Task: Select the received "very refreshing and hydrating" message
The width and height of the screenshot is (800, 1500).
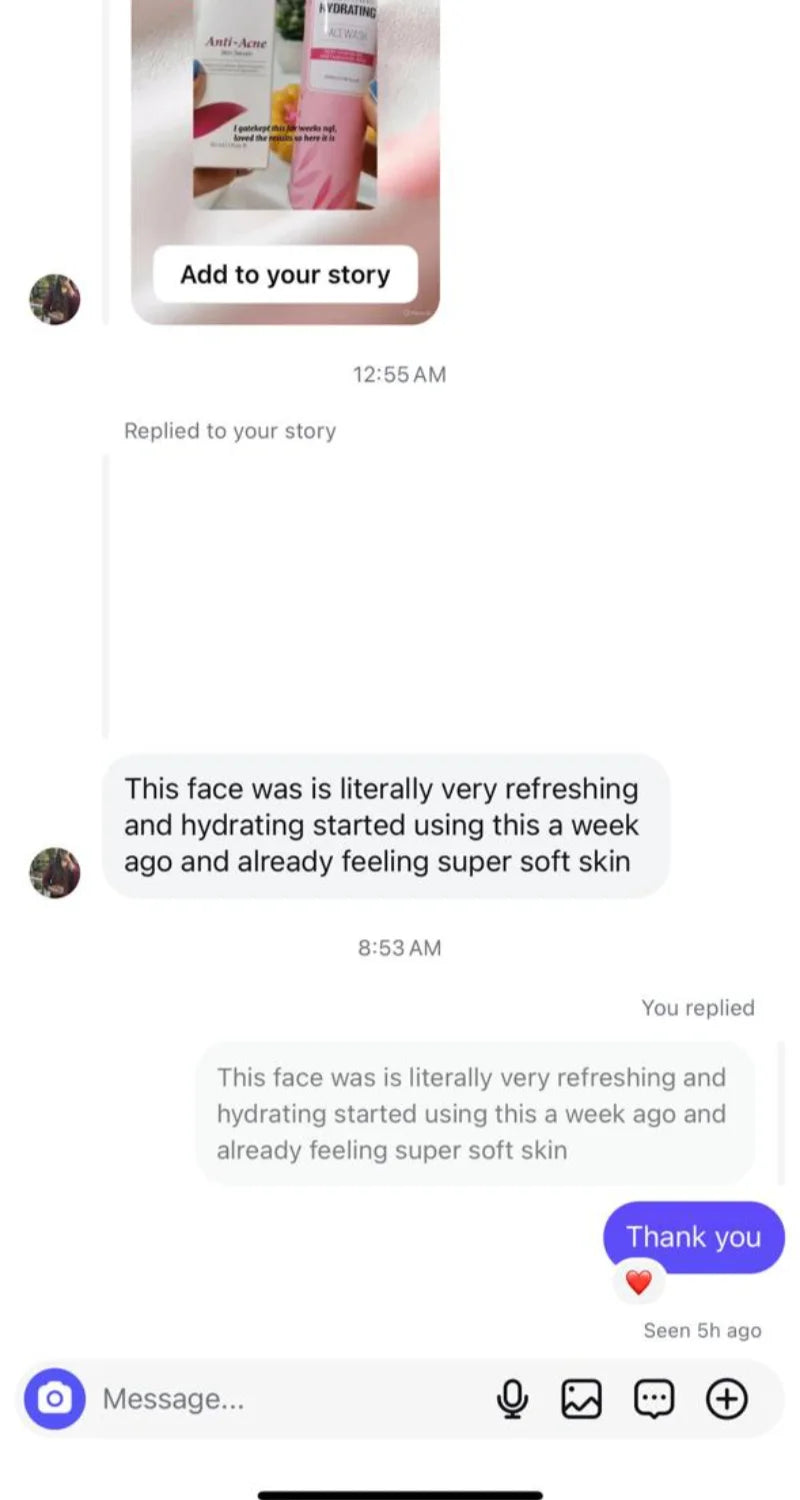Action: [x=386, y=825]
